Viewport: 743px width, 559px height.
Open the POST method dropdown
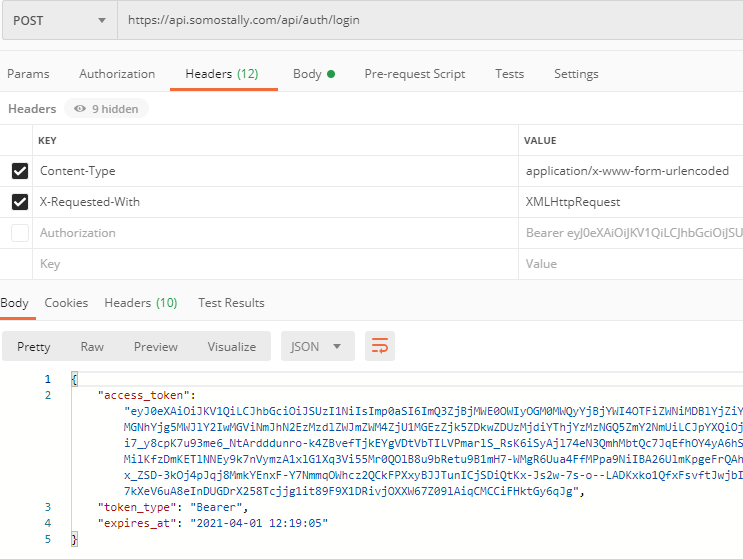tap(58, 20)
